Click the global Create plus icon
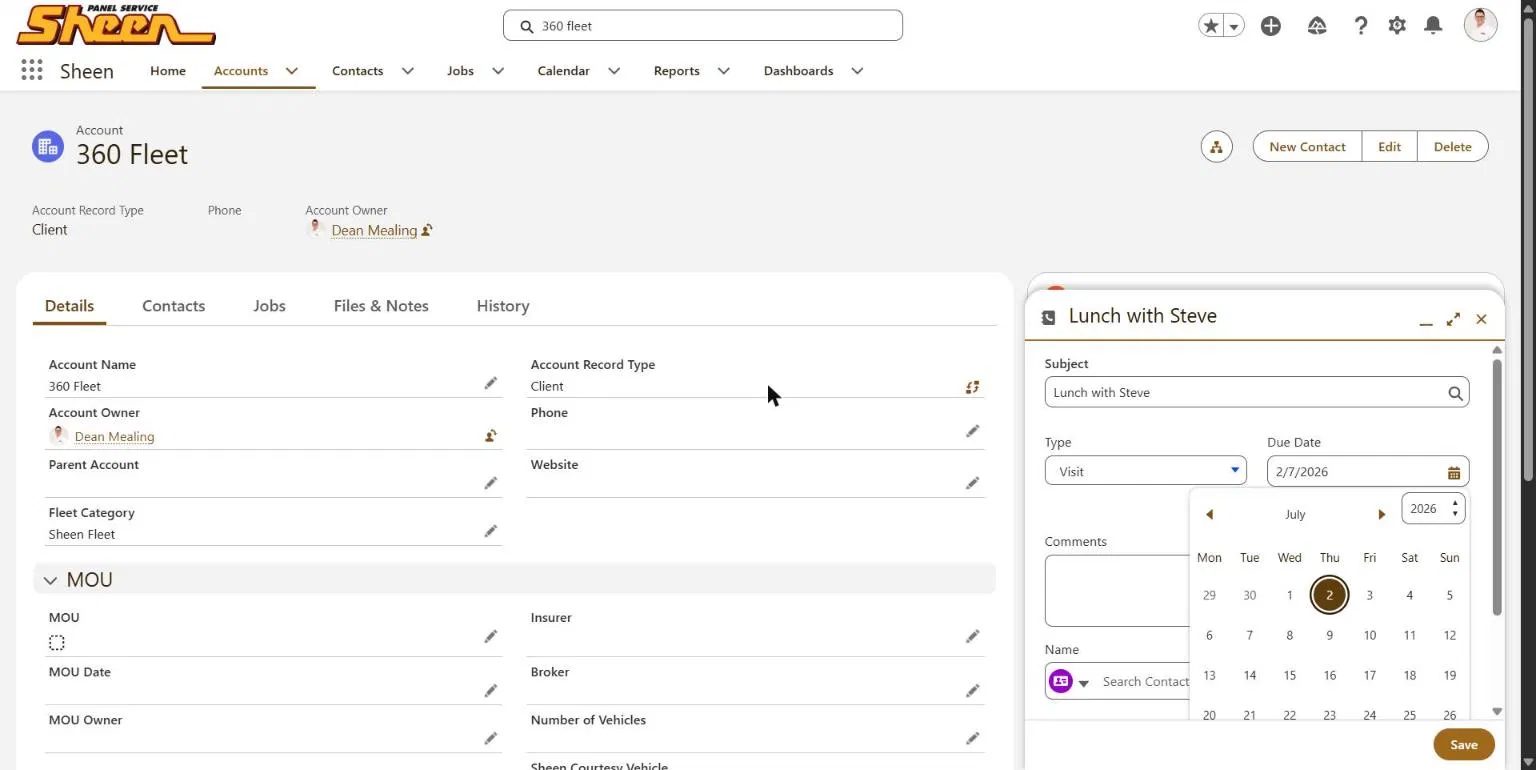Viewport: 1536px width, 770px height. [1271, 26]
